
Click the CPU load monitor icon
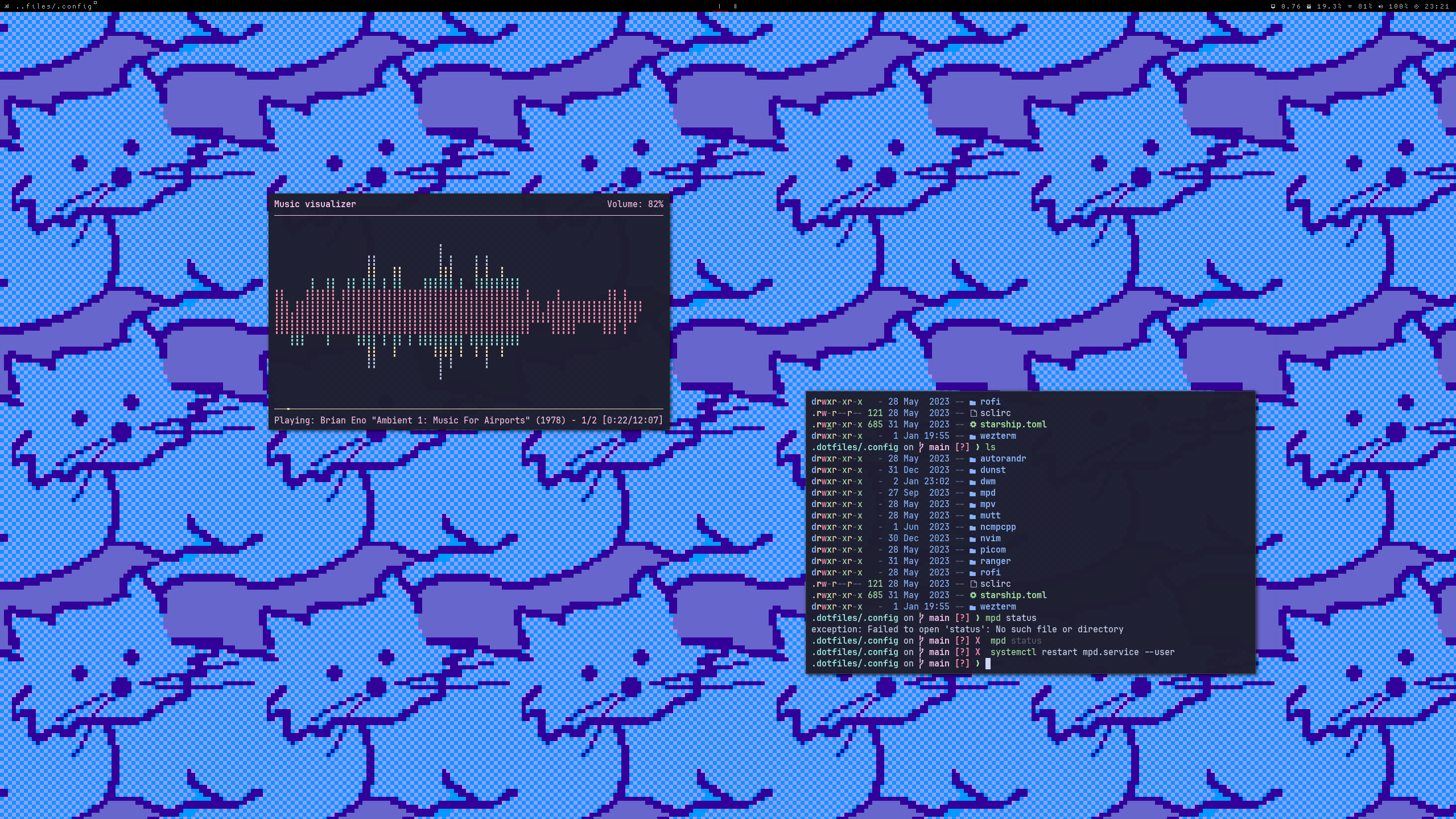click(x=1273, y=6)
